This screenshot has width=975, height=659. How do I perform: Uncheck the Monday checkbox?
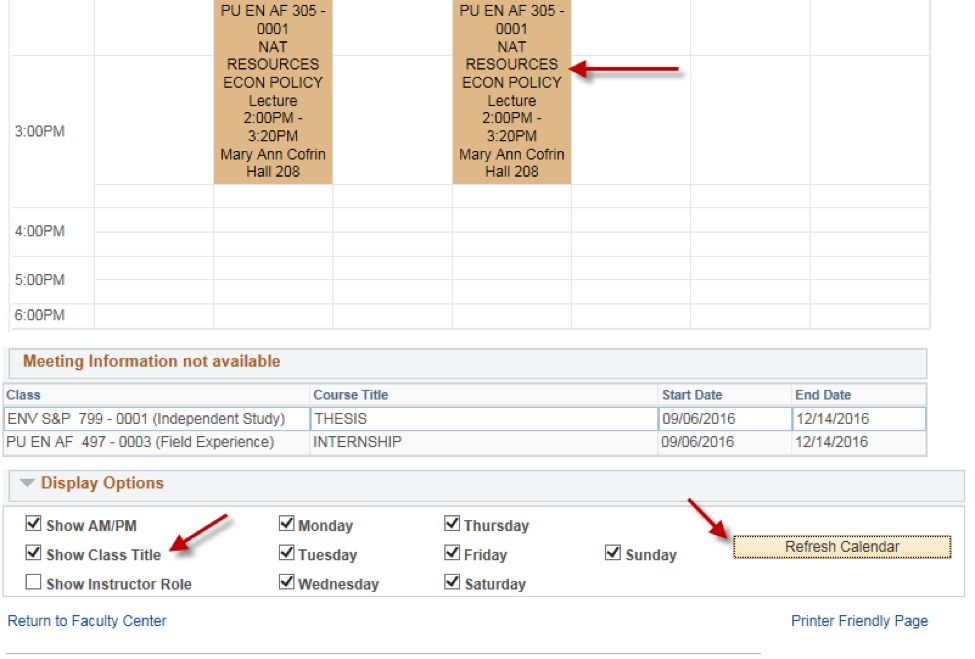[287, 524]
